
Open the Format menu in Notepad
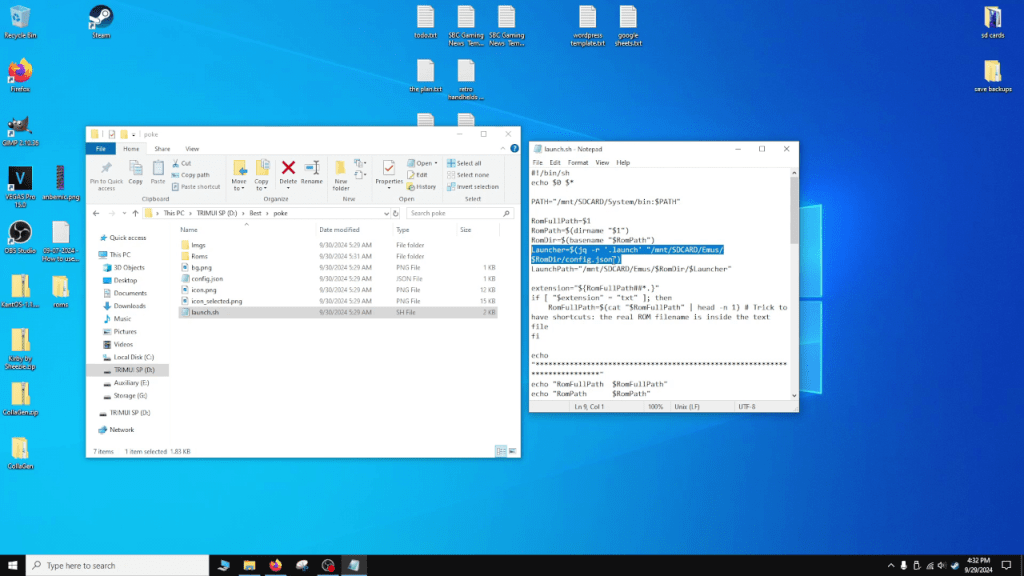[578, 162]
